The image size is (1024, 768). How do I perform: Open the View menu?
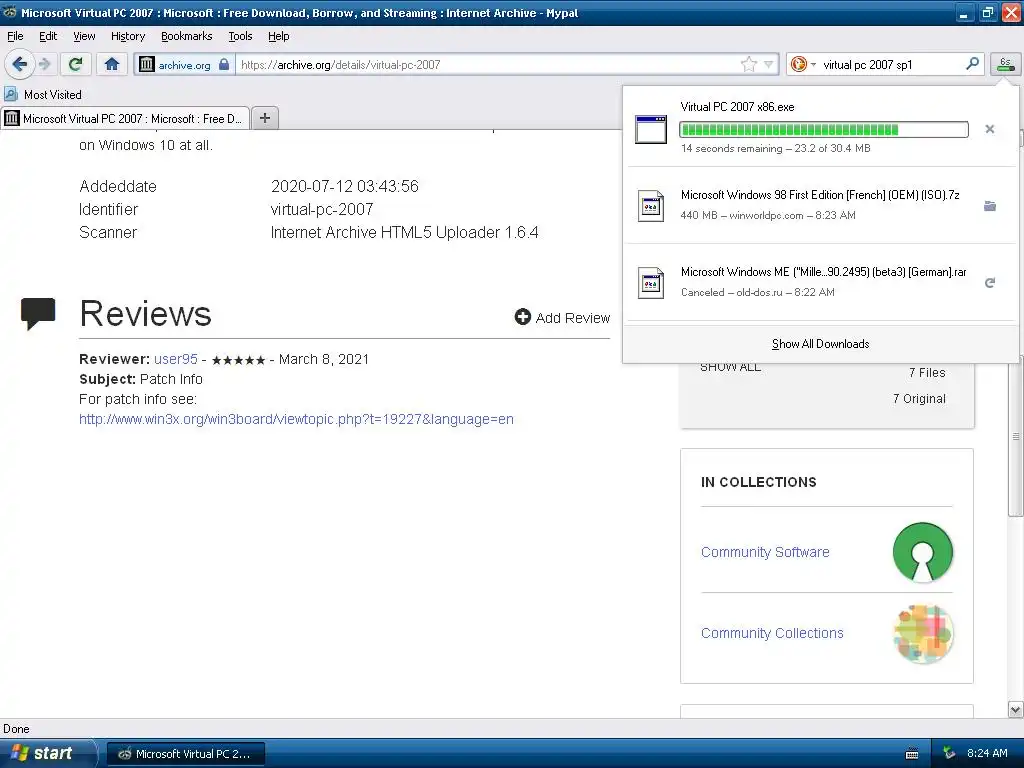click(84, 36)
